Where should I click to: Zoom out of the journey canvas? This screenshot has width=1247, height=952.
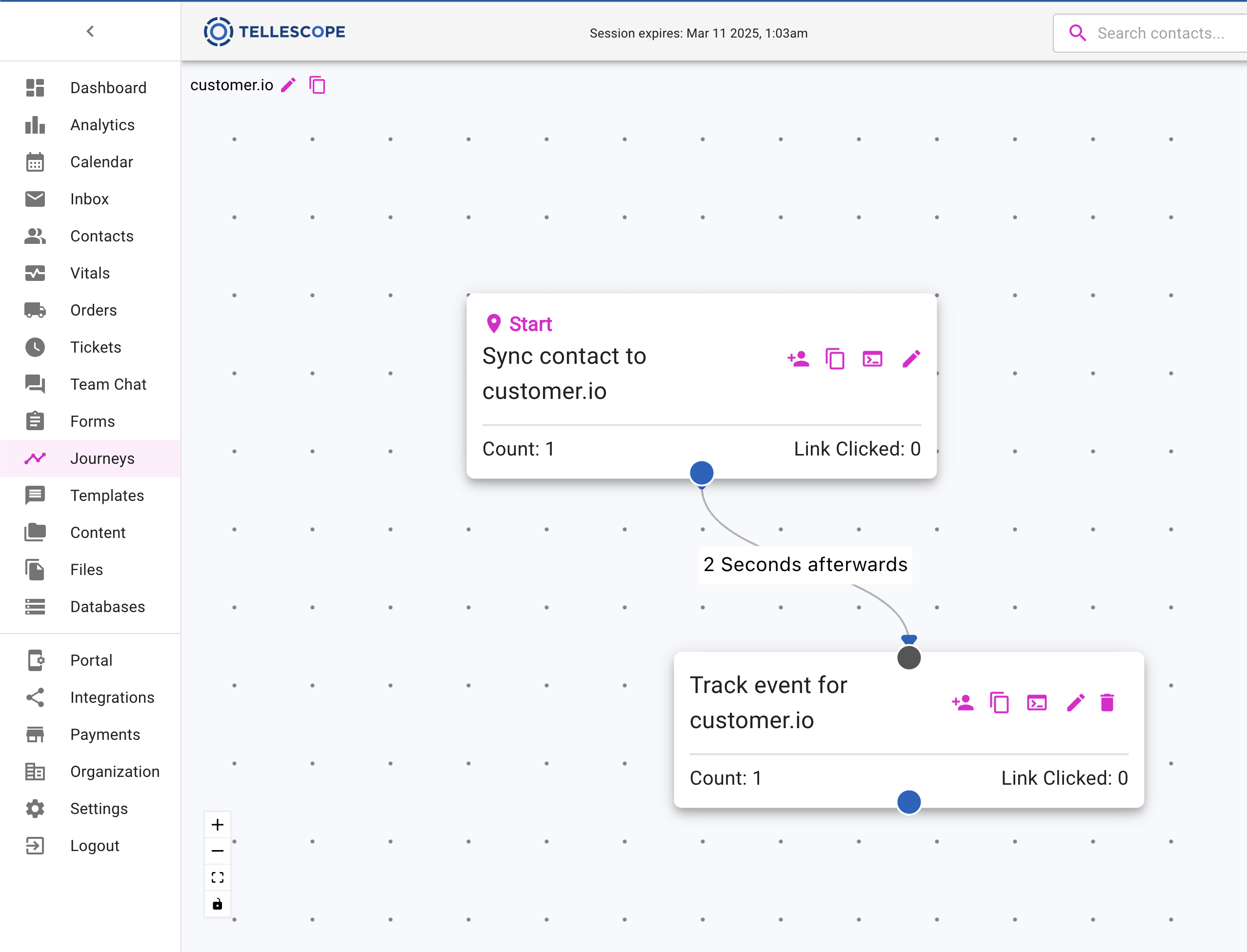point(218,851)
